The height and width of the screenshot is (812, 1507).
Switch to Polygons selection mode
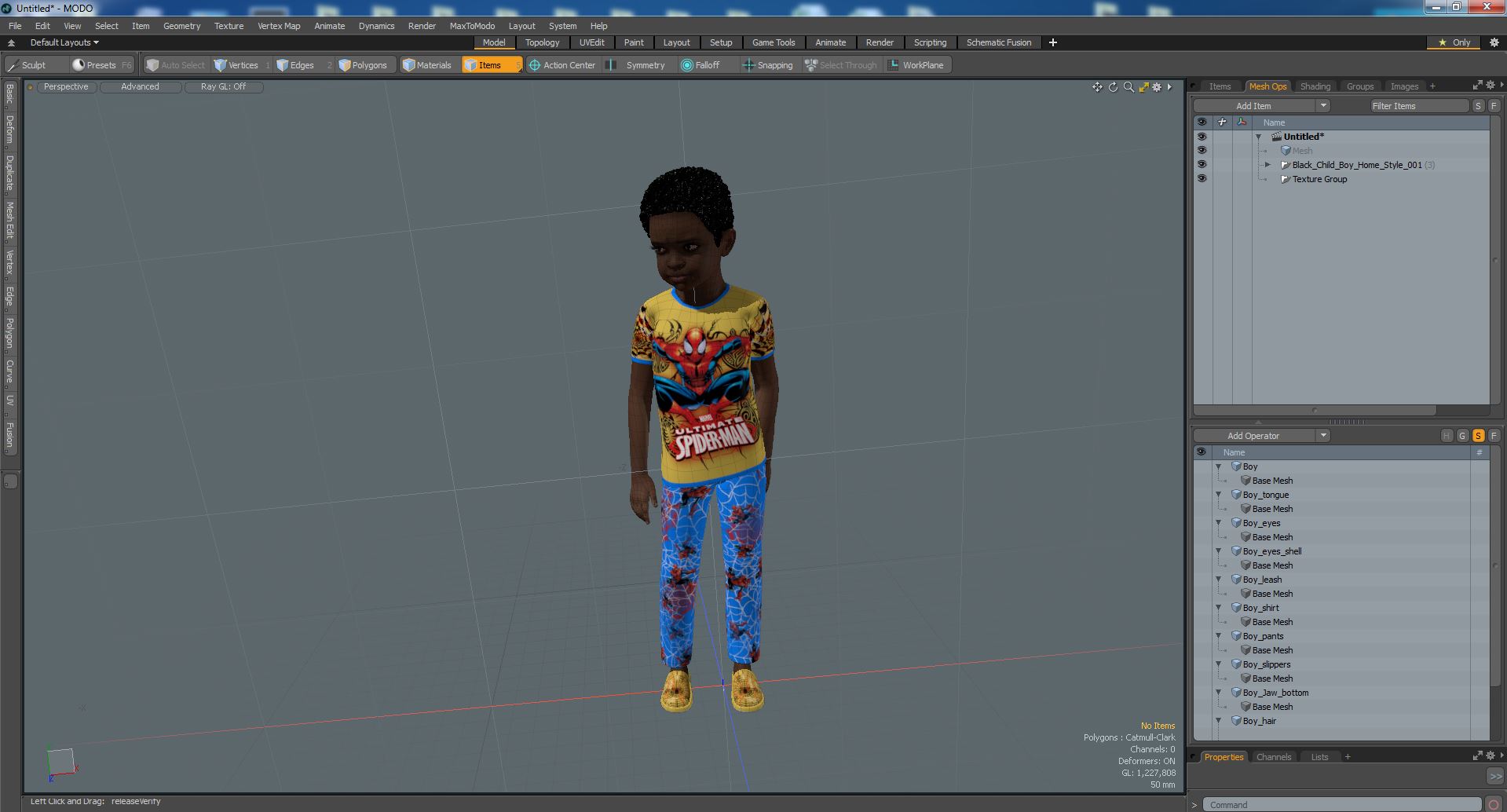coord(364,65)
